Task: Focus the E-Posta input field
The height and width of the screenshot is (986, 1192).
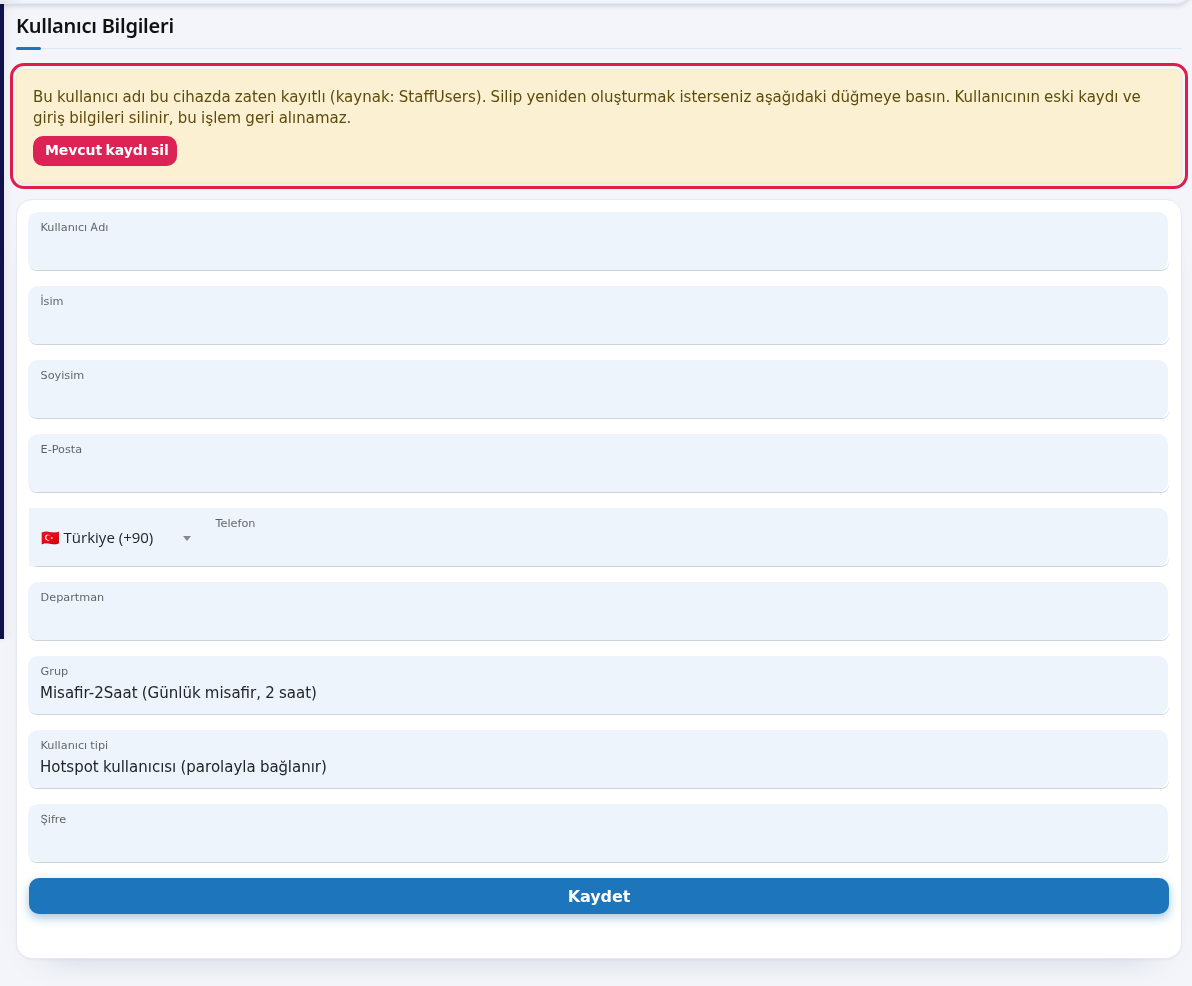Action: pyautogui.click(x=598, y=463)
